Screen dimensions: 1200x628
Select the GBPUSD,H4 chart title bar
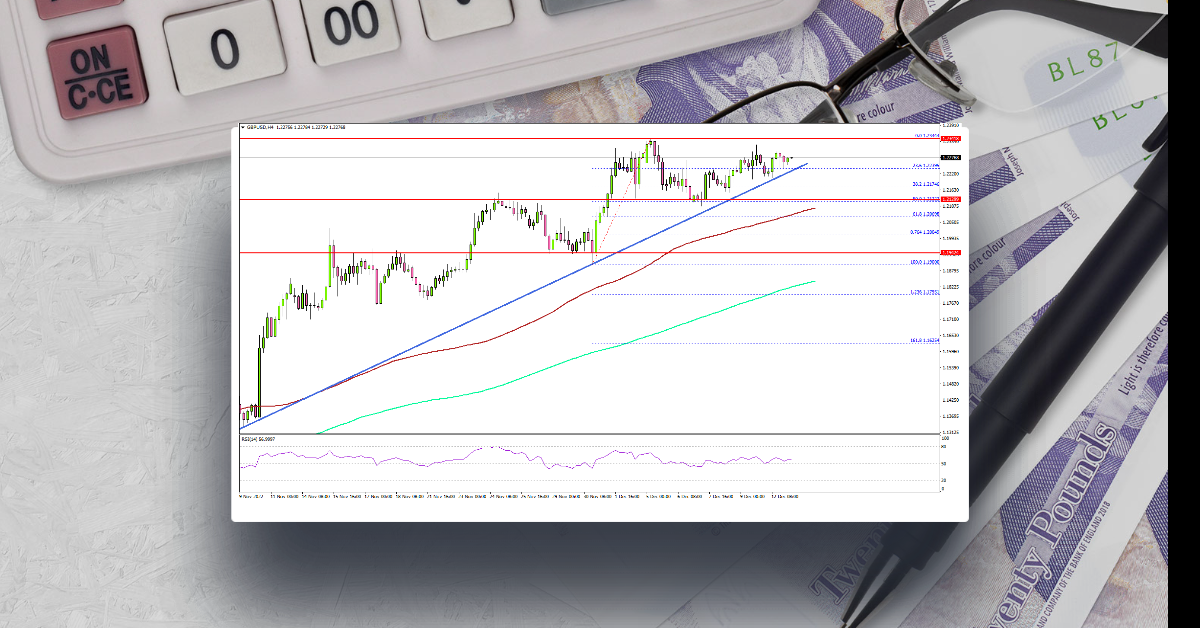pos(290,128)
